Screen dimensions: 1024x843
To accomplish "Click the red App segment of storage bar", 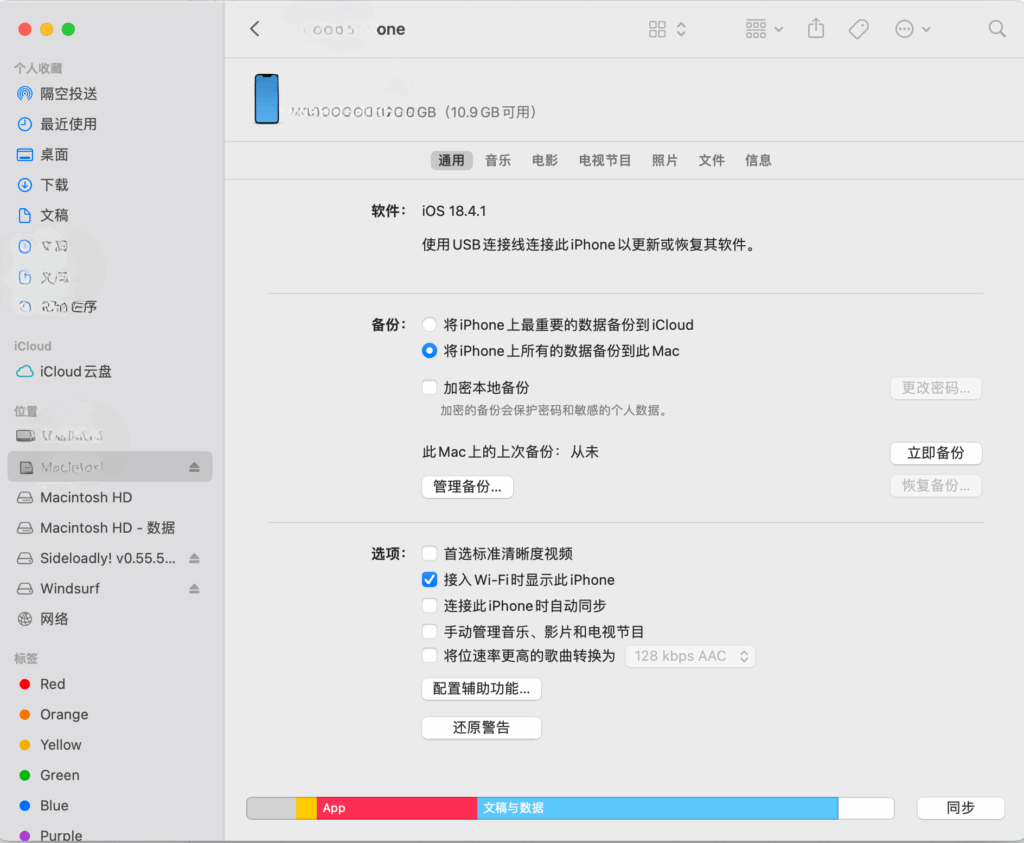I will pos(397,808).
